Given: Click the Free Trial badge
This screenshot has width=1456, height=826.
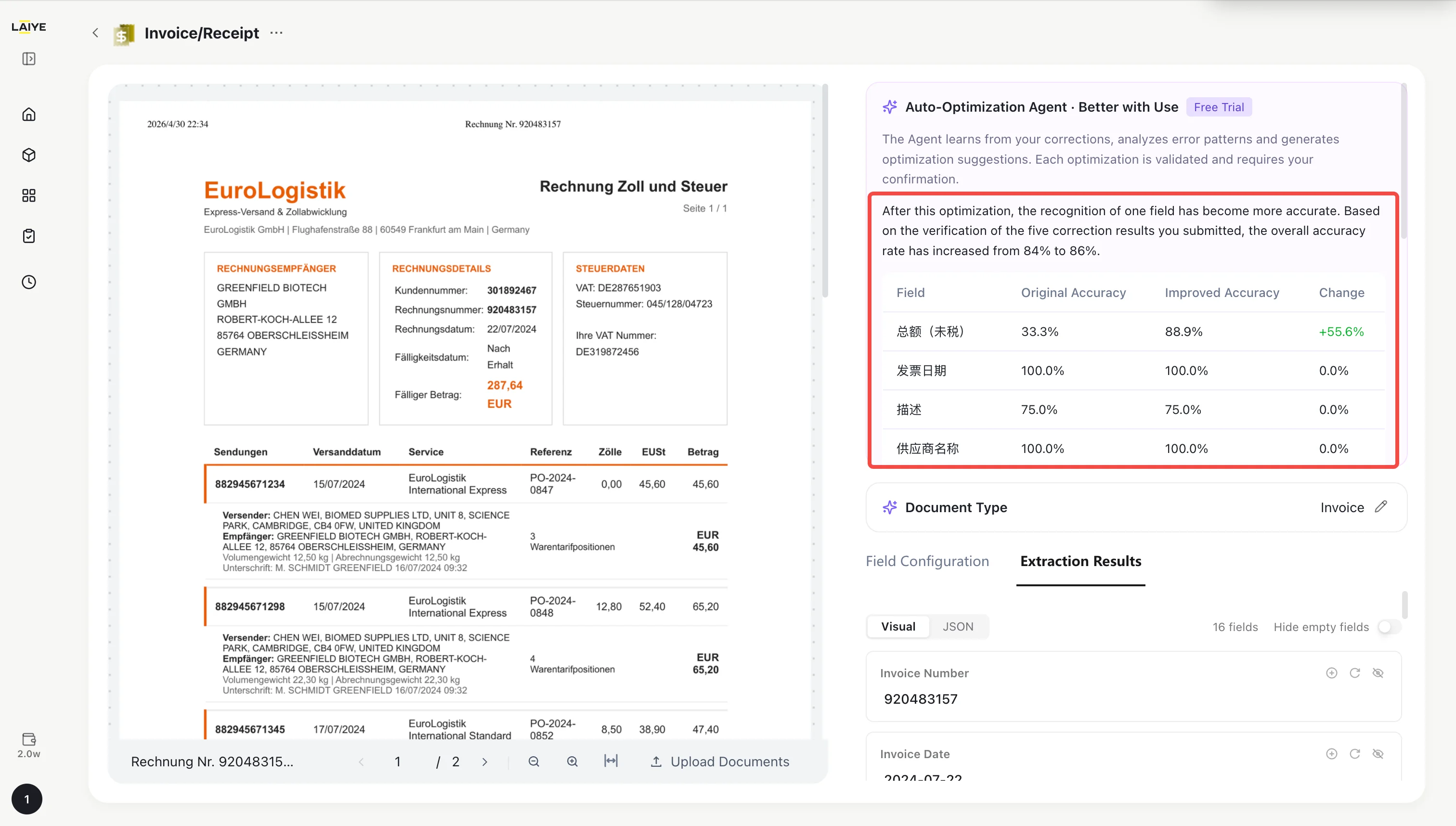Looking at the screenshot, I should click(1219, 107).
